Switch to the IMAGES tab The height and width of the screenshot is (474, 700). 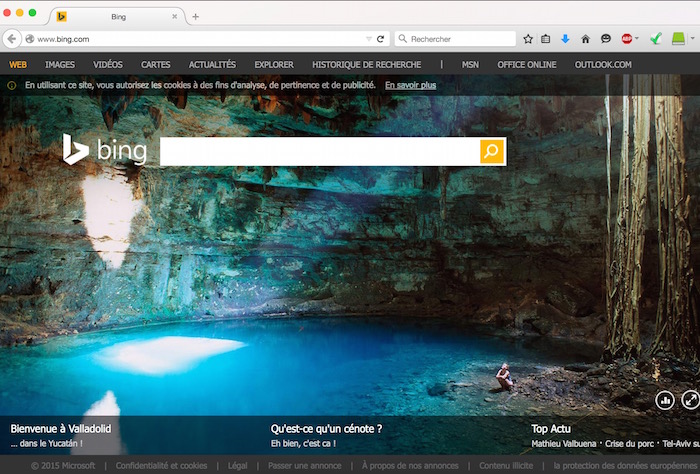[x=60, y=65]
